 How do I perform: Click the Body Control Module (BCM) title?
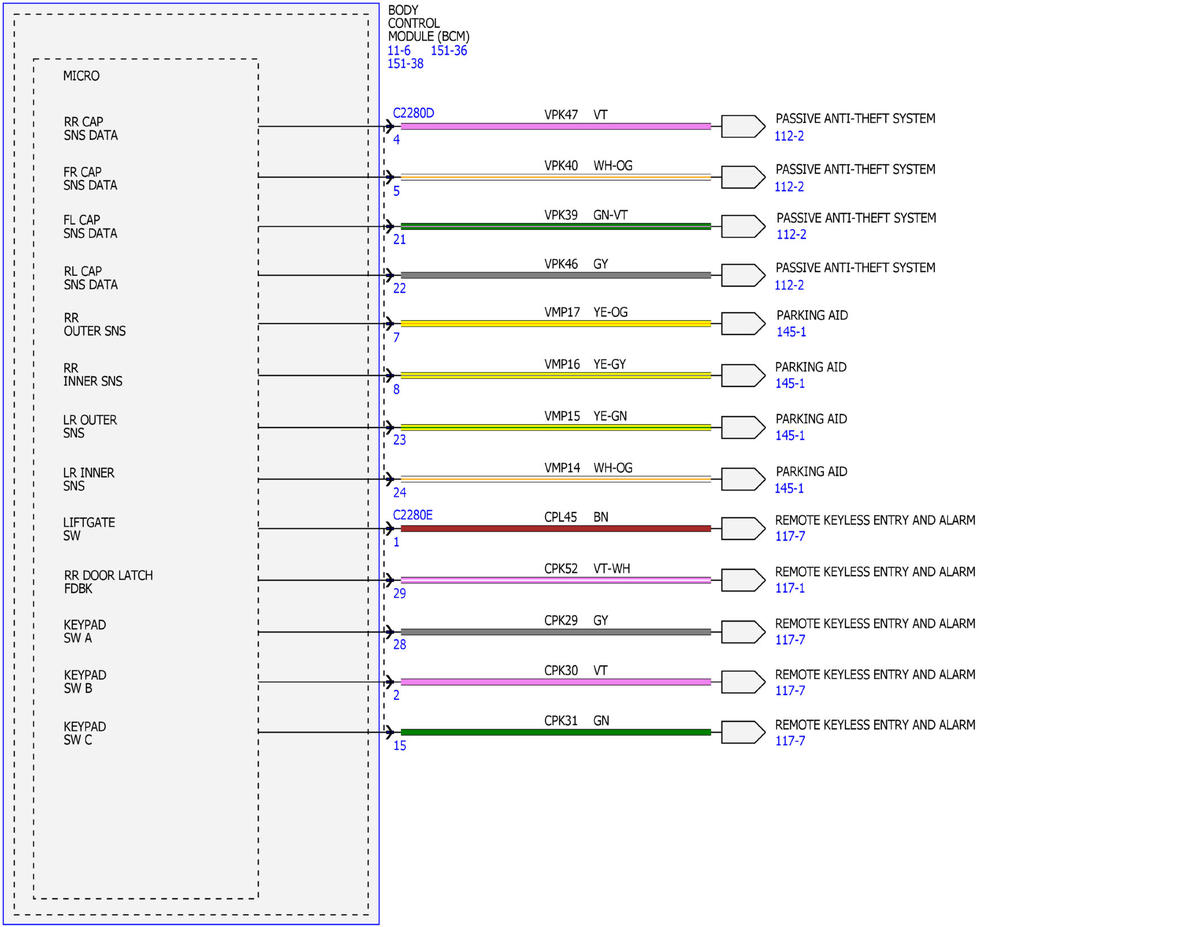(429, 23)
